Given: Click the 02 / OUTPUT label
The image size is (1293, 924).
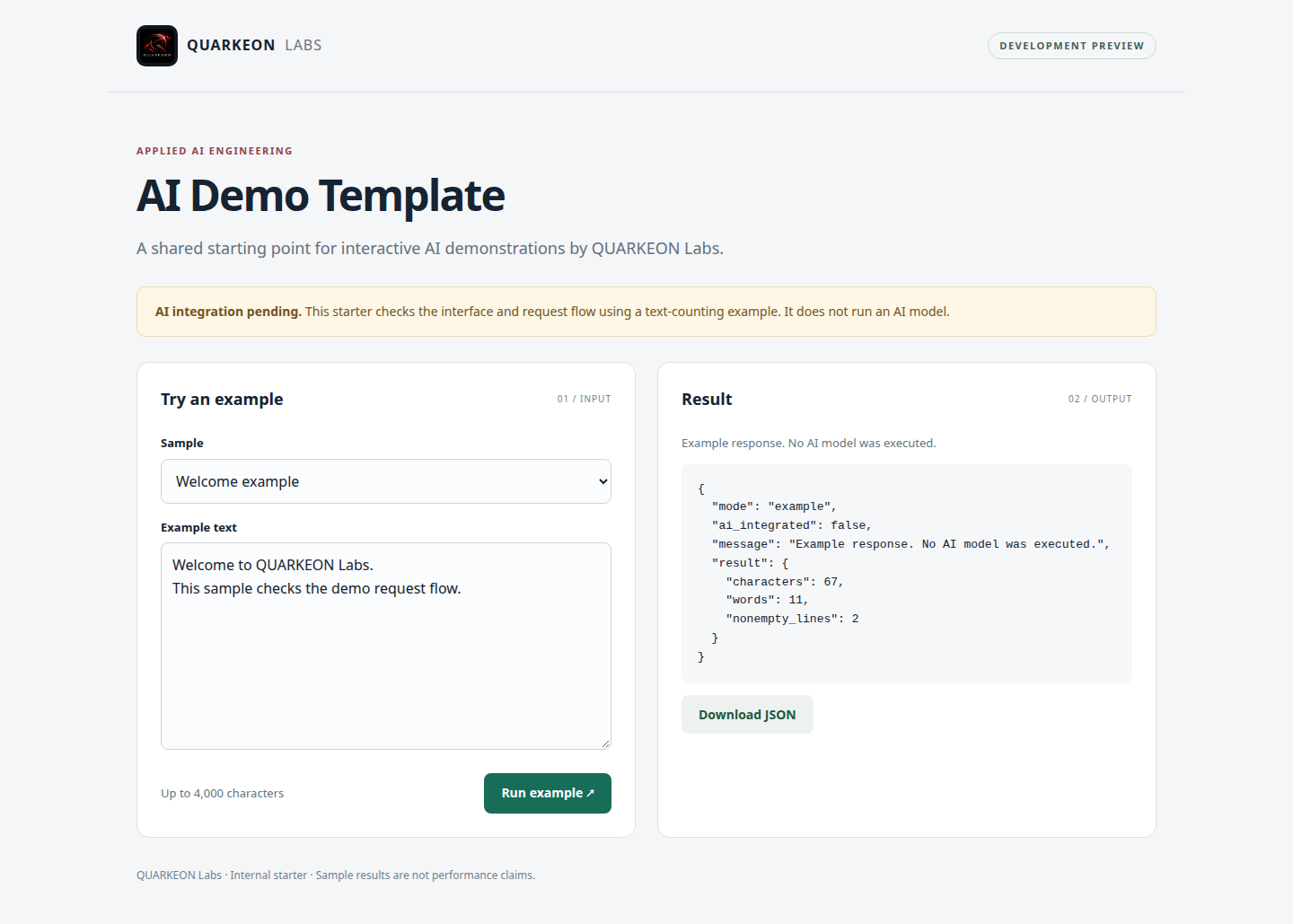Looking at the screenshot, I should (1100, 399).
